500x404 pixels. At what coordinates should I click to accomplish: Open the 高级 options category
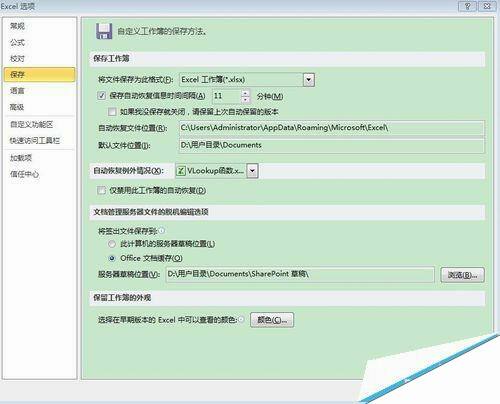pos(17,107)
